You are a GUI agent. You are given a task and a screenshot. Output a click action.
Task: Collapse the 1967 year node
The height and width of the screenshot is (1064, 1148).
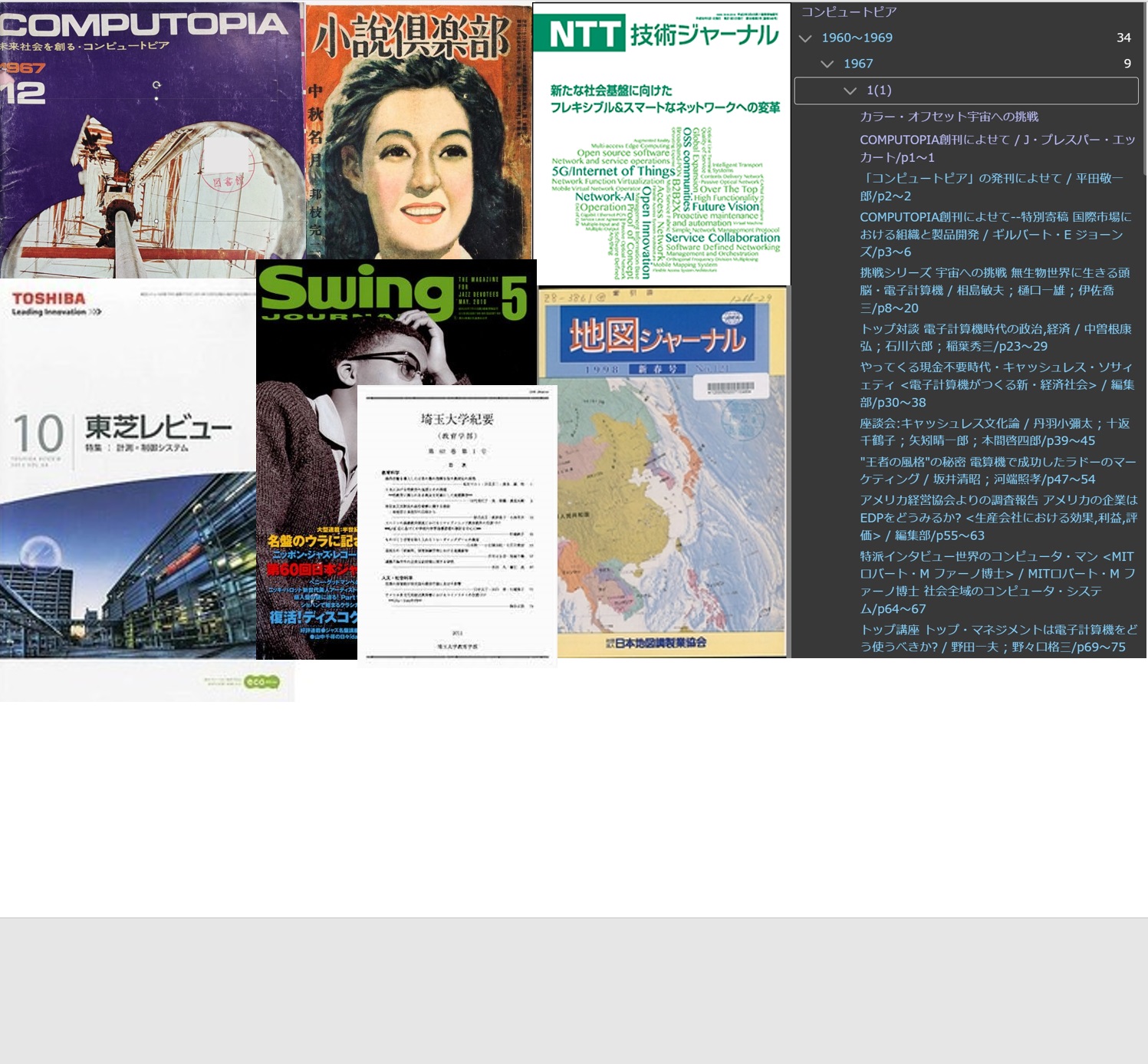coord(827,64)
